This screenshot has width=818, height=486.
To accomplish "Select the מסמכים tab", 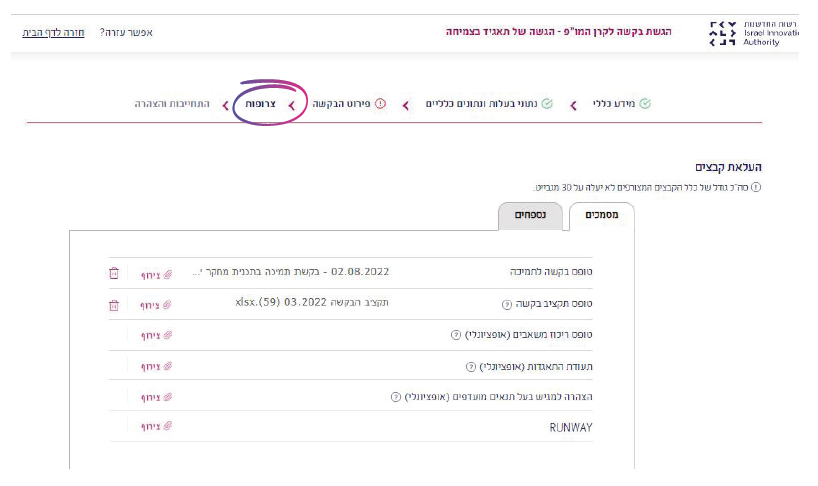I will pos(600,215).
